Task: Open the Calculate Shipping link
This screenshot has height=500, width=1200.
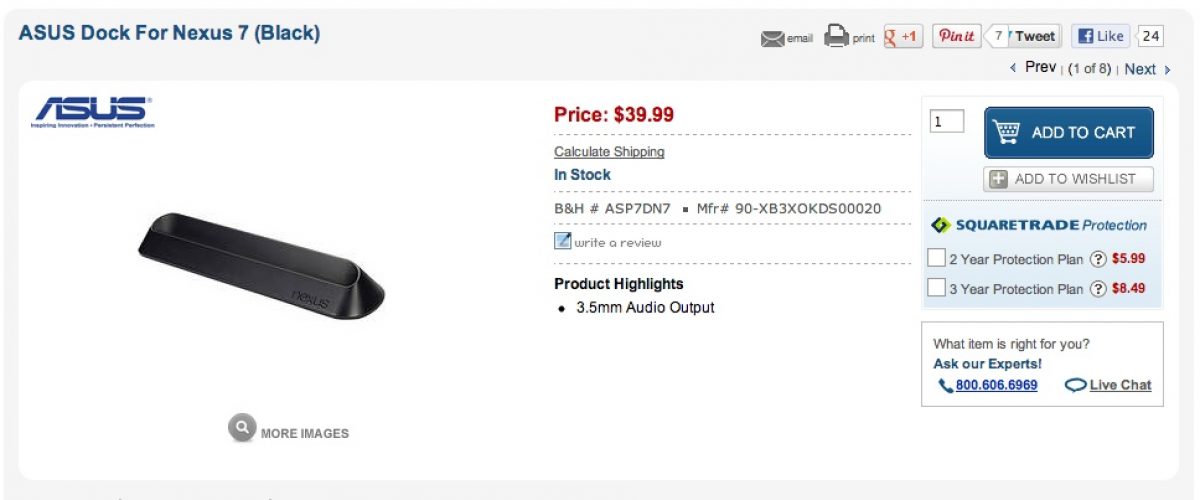Action: click(609, 152)
